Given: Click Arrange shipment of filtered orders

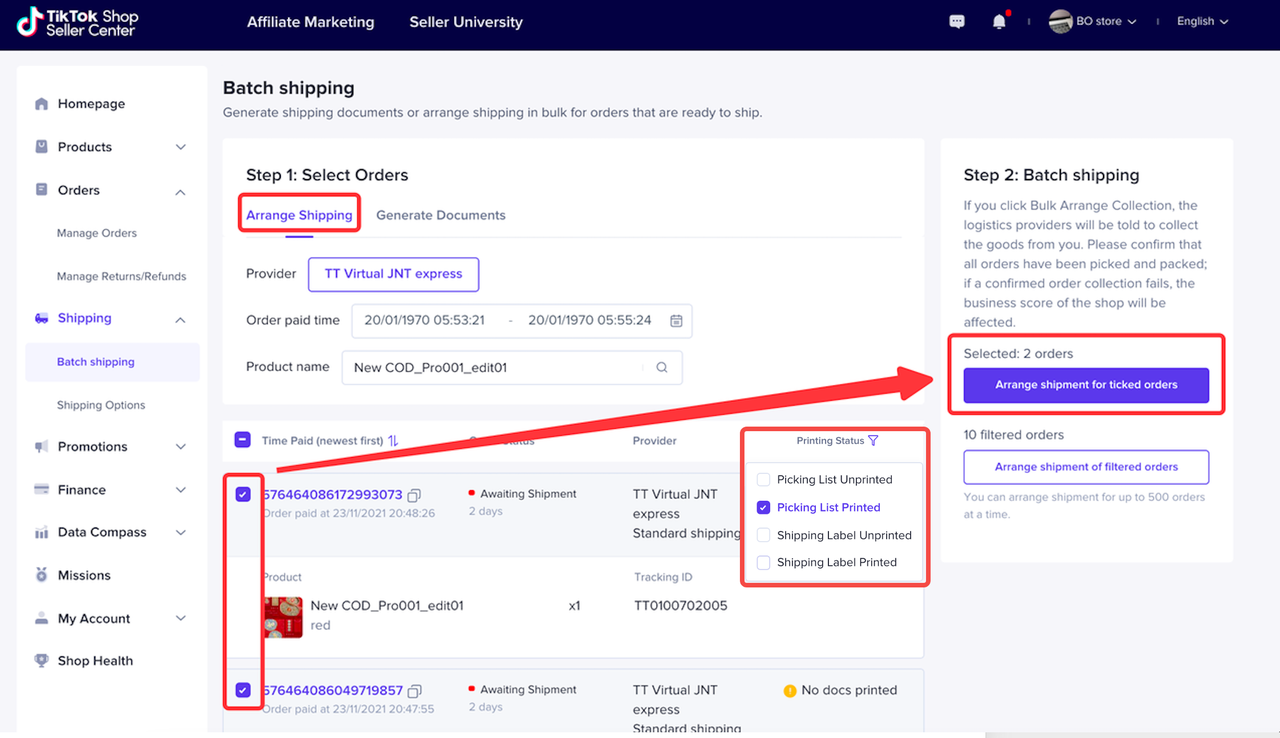Looking at the screenshot, I should click(x=1086, y=467).
